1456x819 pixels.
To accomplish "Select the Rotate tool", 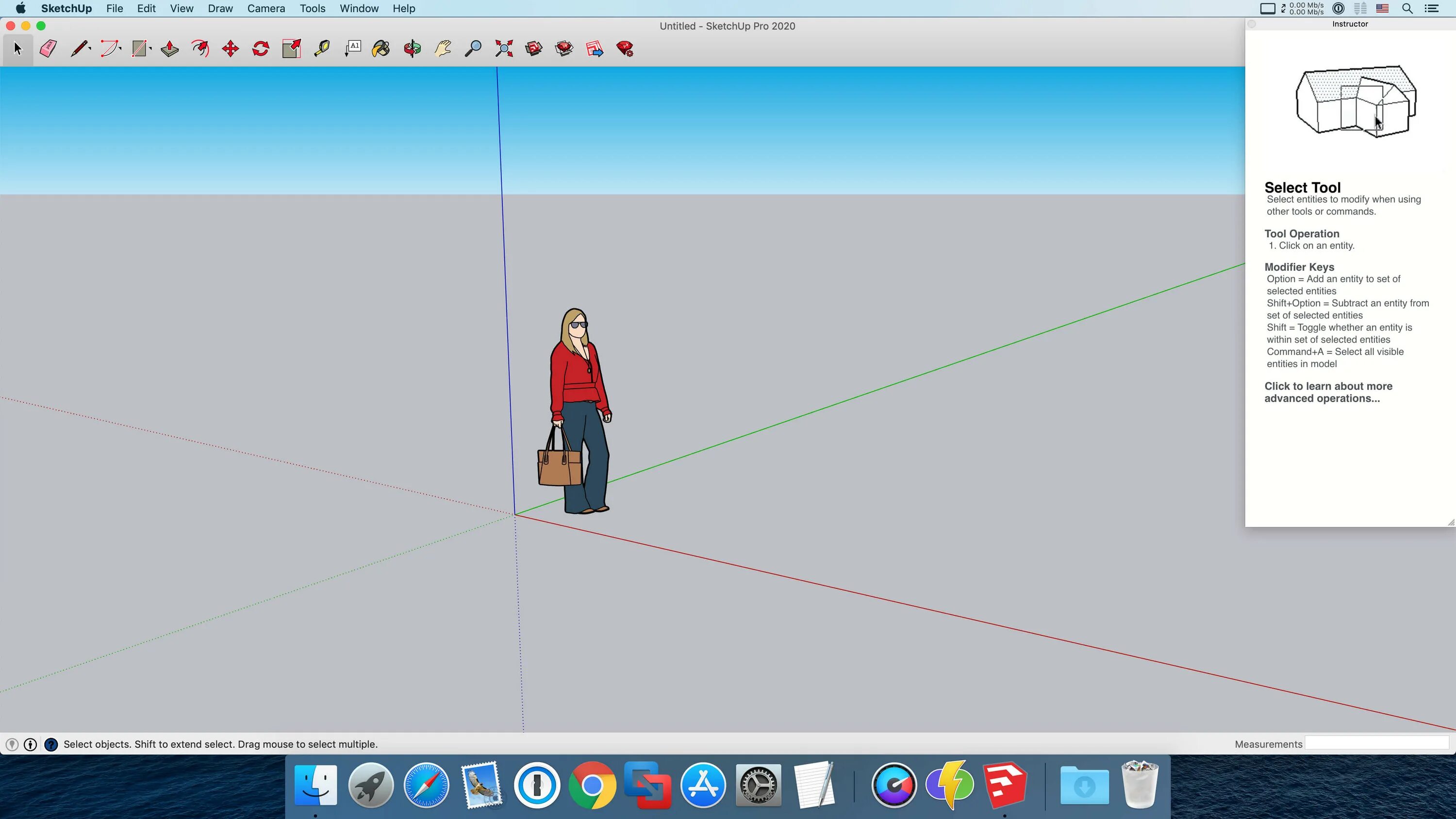I will 260,49.
